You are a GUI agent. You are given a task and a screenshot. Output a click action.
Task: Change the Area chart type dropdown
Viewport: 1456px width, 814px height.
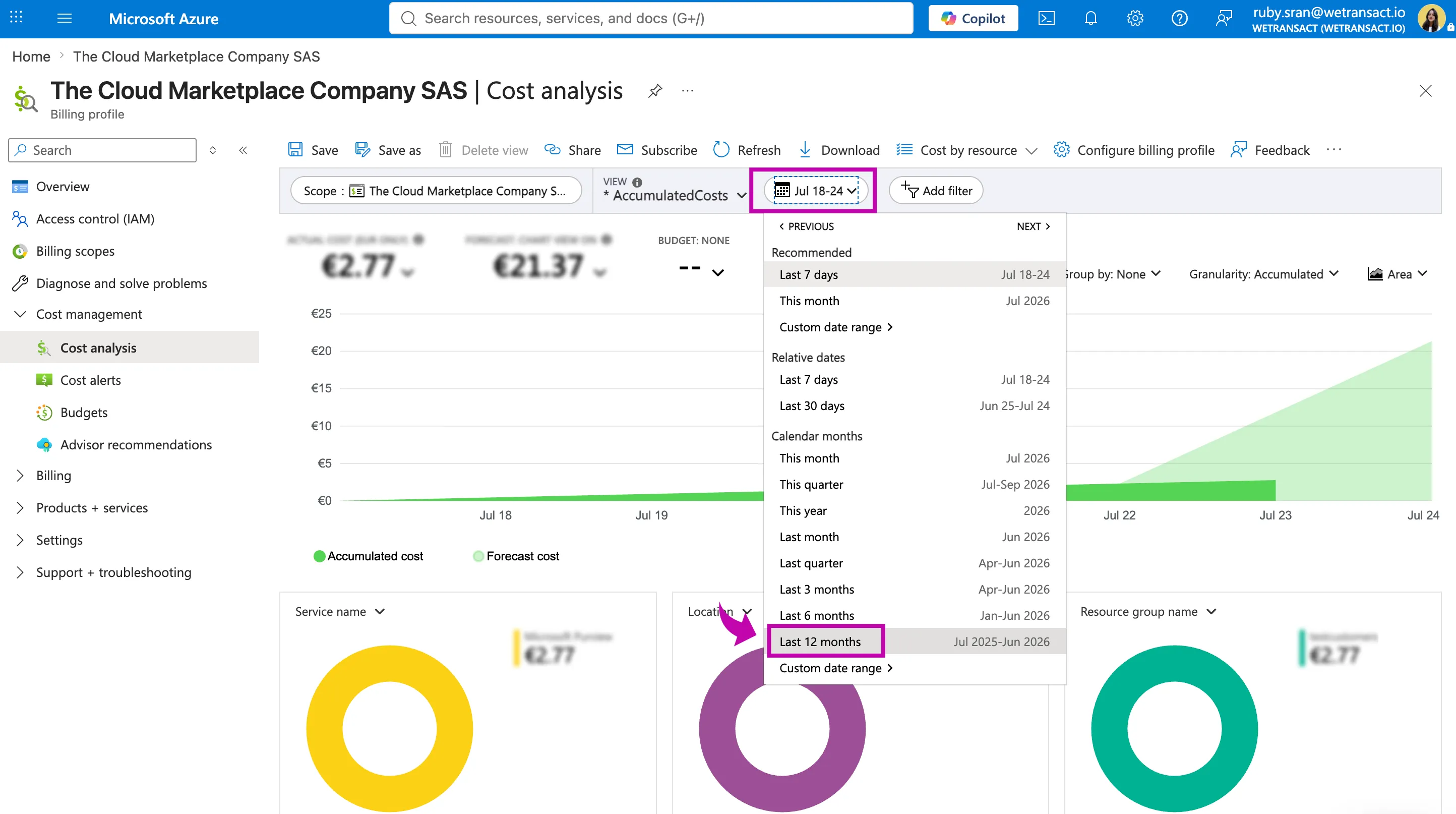[1397, 273]
